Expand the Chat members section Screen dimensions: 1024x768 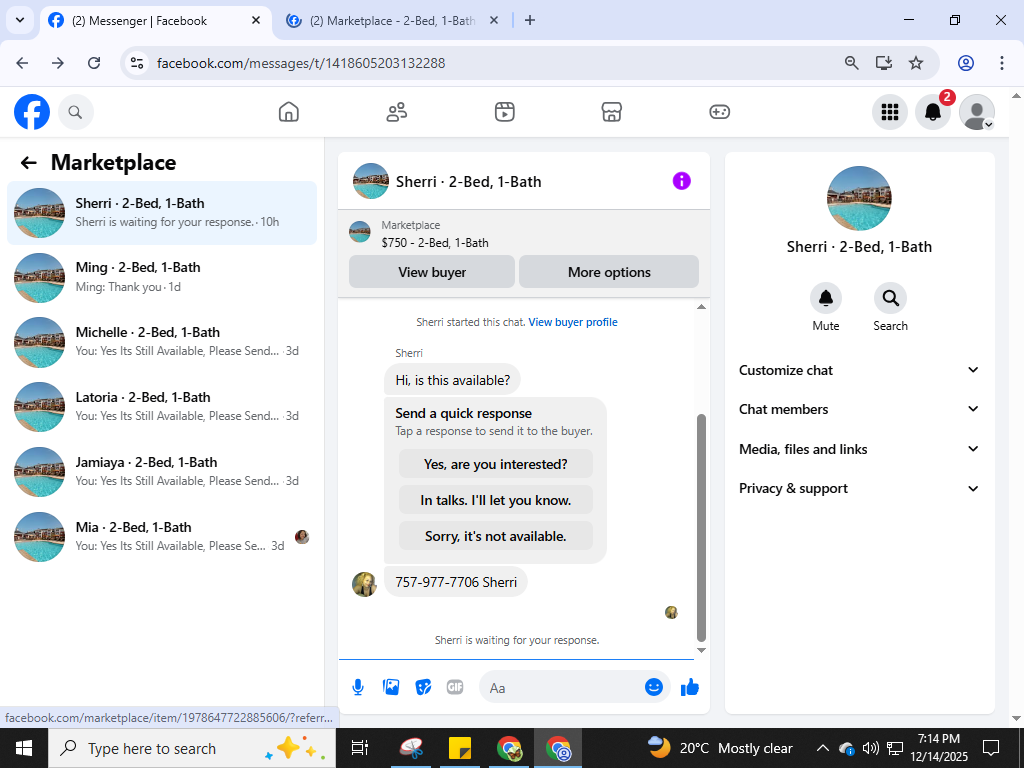pyautogui.click(x=859, y=409)
